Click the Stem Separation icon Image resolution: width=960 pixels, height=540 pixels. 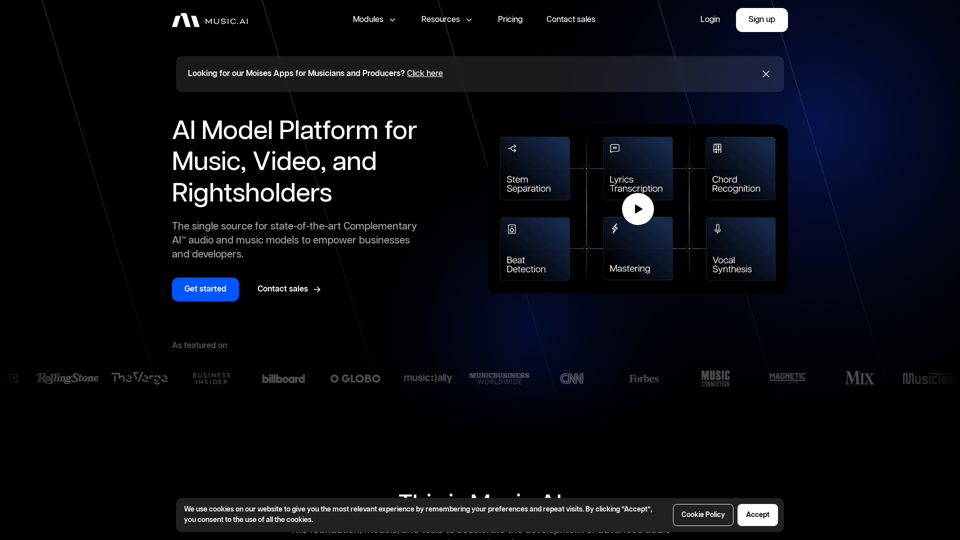tap(512, 148)
